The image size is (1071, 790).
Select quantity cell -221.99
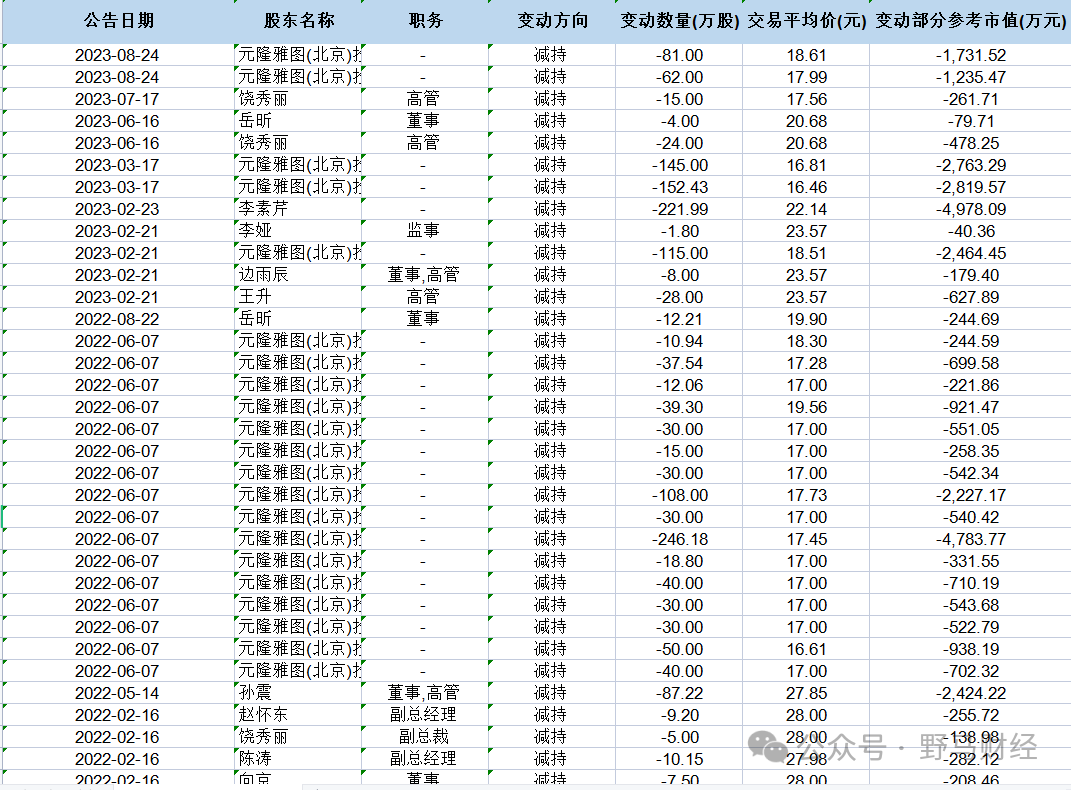680,209
